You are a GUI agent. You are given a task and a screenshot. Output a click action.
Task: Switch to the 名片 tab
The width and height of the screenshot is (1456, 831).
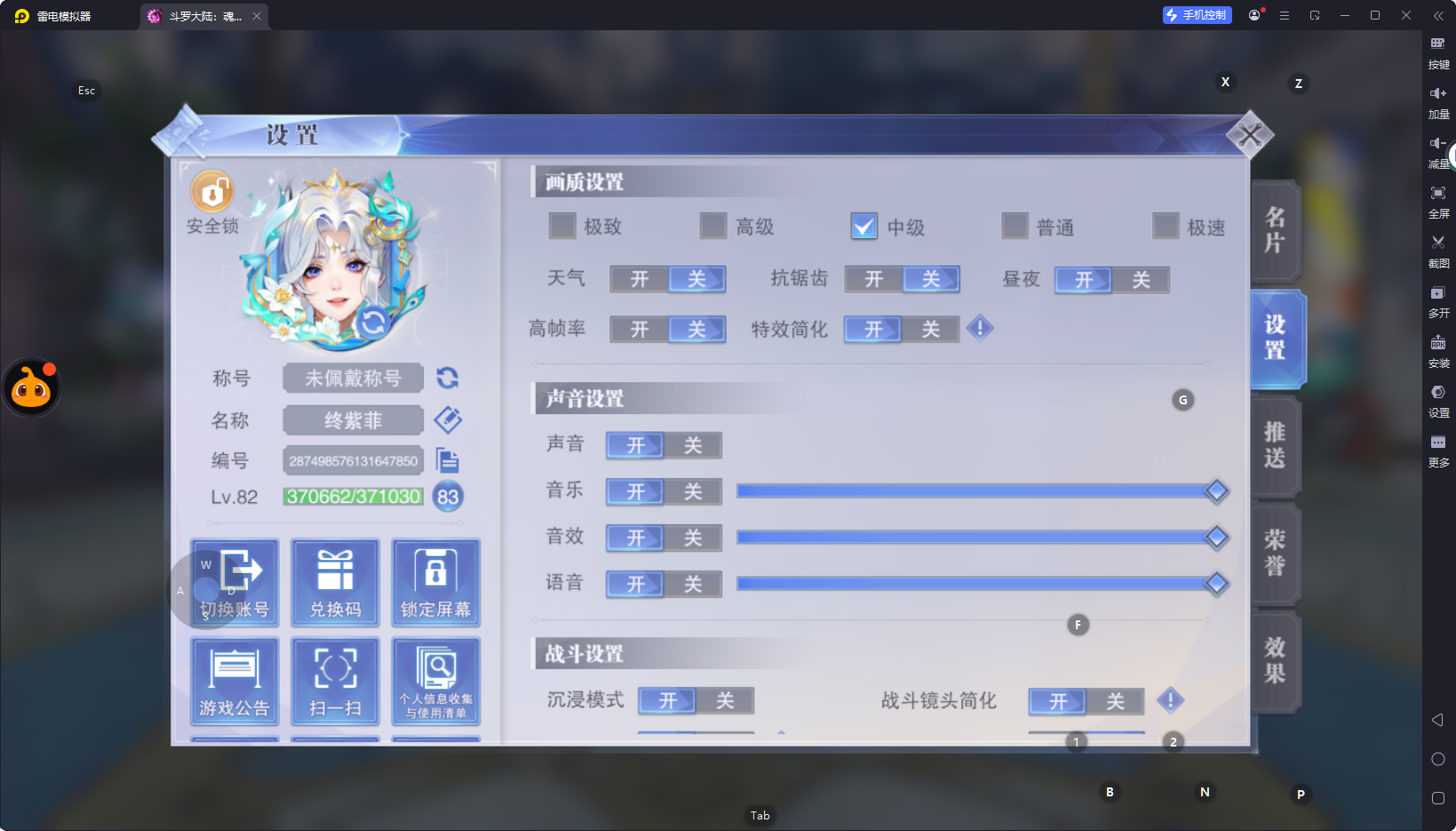(x=1274, y=231)
